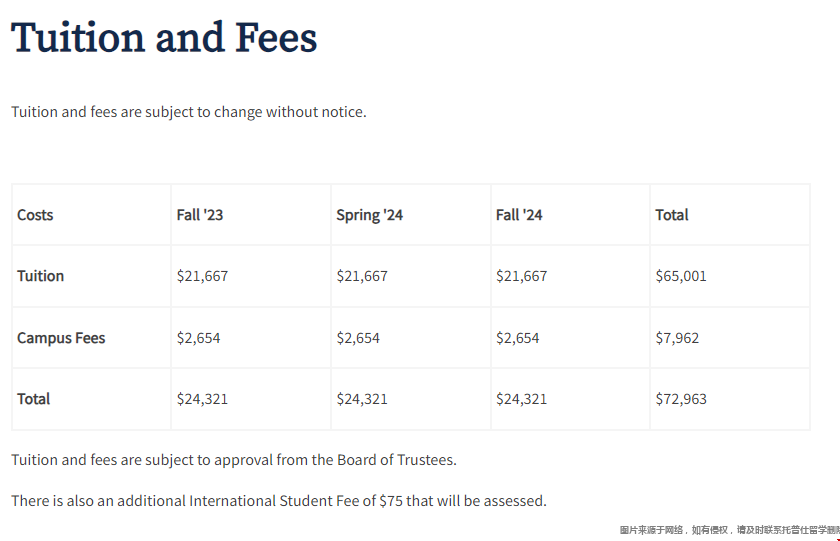Screen dimensions: 840x541
Task: Click the Campus Fees row label
Action: point(61,338)
